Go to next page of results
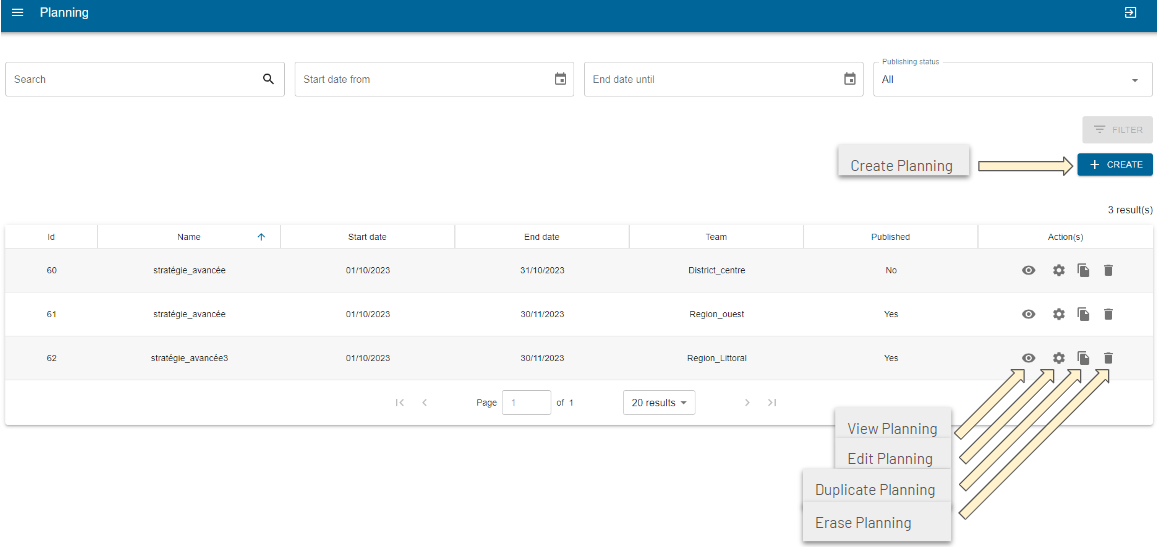This screenshot has height=547, width=1157. coord(747,402)
